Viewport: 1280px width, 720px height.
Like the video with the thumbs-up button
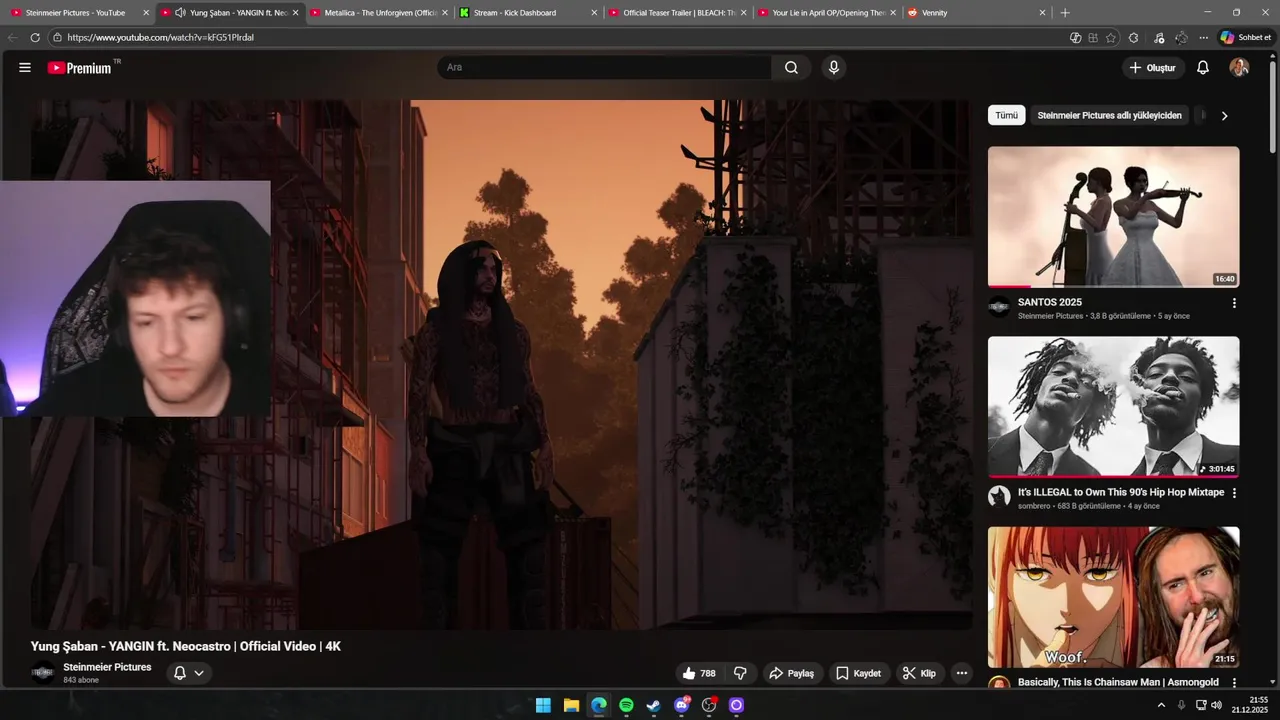(698, 673)
